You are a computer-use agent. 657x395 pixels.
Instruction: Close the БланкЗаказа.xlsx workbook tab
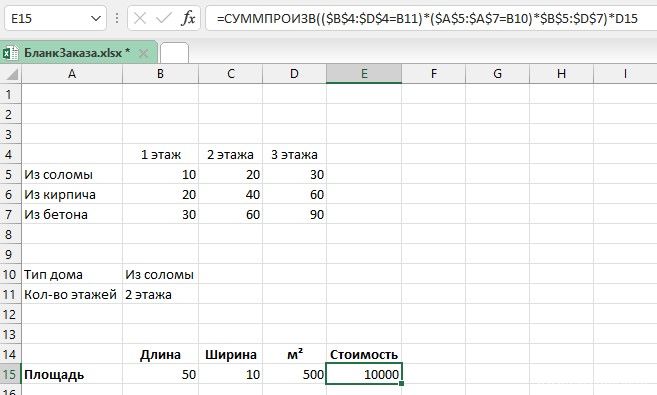143,53
